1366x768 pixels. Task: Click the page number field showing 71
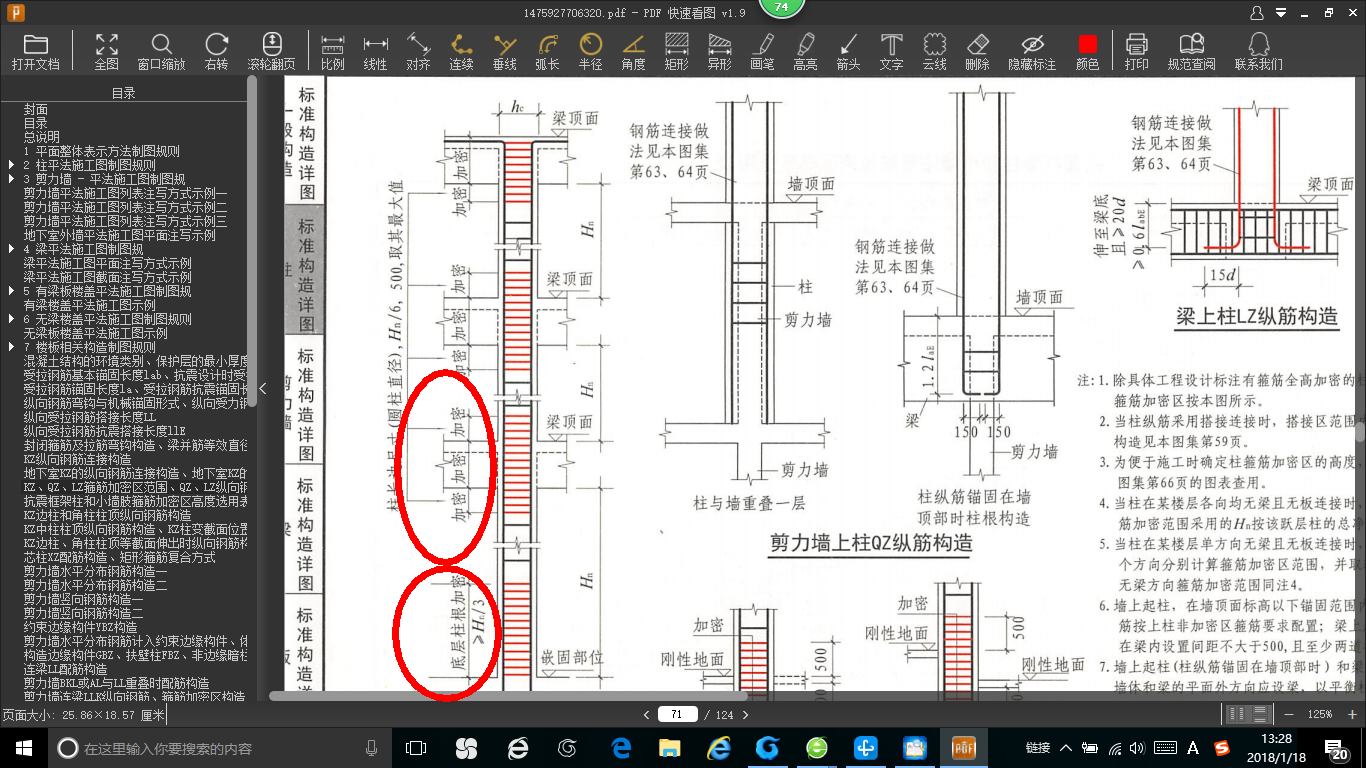pos(677,715)
